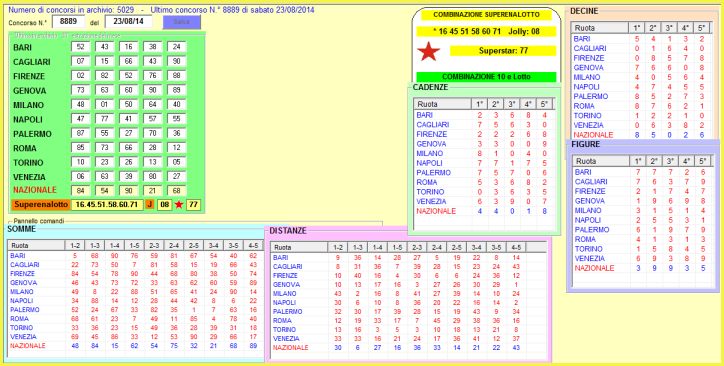The width and height of the screenshot is (724, 366).
Task: Select MILANO row in DISTANZE table
Action: 409,294
